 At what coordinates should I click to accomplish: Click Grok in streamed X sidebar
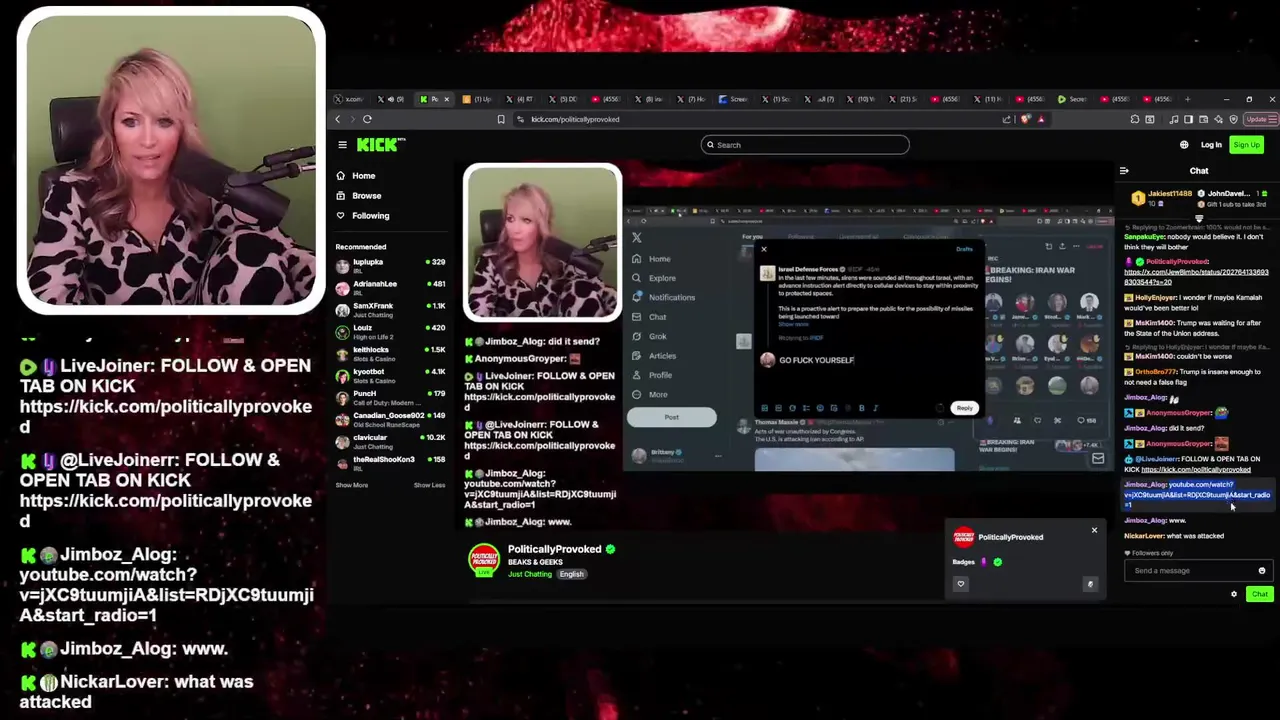pos(650,336)
